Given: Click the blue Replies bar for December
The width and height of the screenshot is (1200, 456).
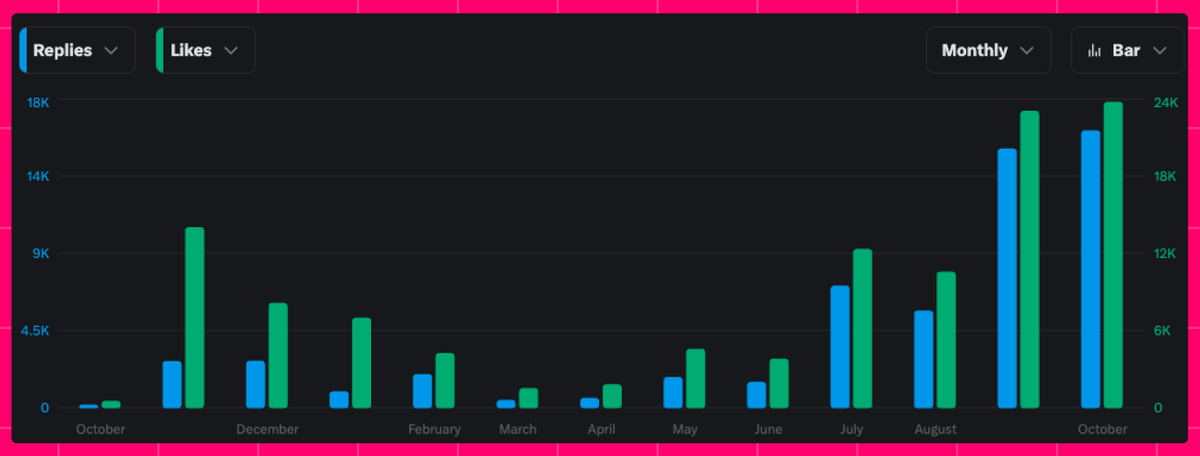Looking at the screenshot, I should pyautogui.click(x=256, y=384).
